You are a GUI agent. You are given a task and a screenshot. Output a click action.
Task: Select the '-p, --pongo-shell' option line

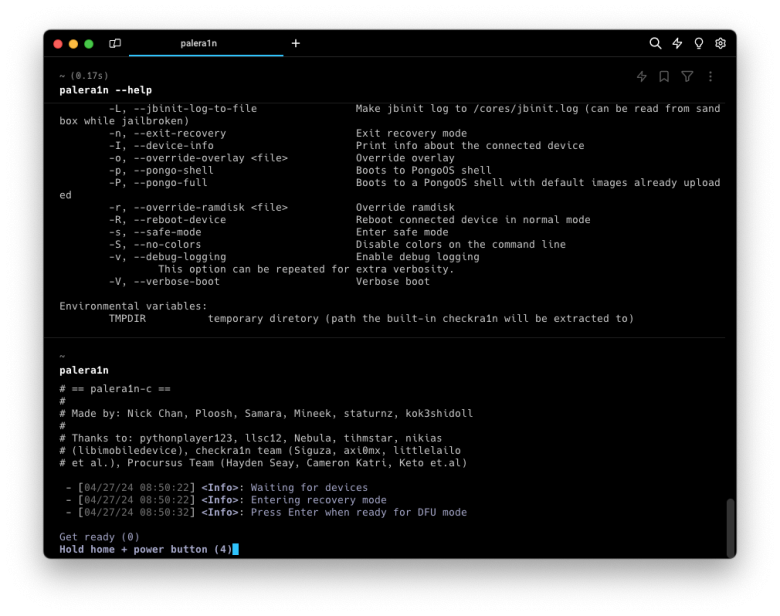[x=300, y=170]
